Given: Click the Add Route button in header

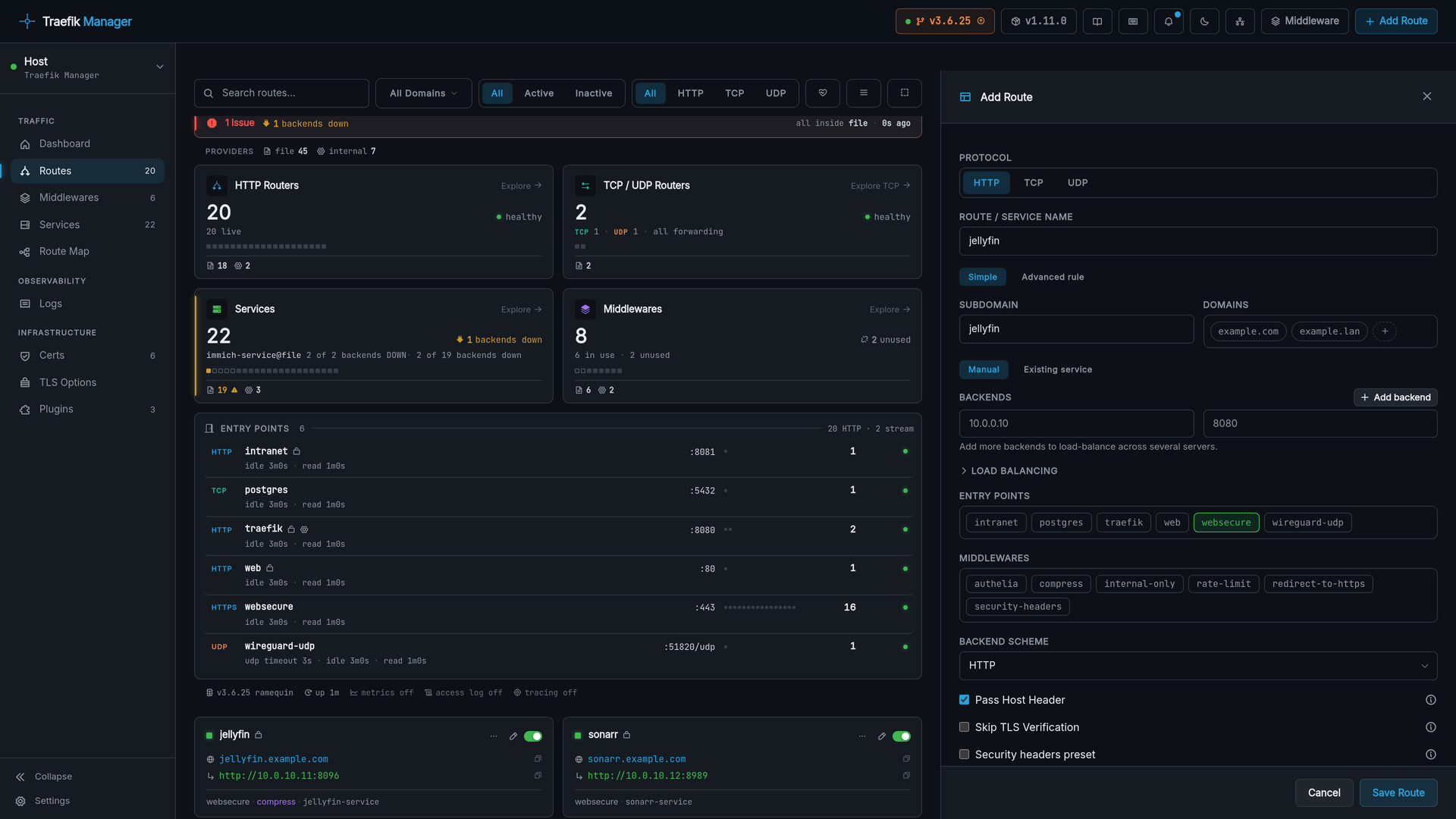Looking at the screenshot, I should 1396,21.
